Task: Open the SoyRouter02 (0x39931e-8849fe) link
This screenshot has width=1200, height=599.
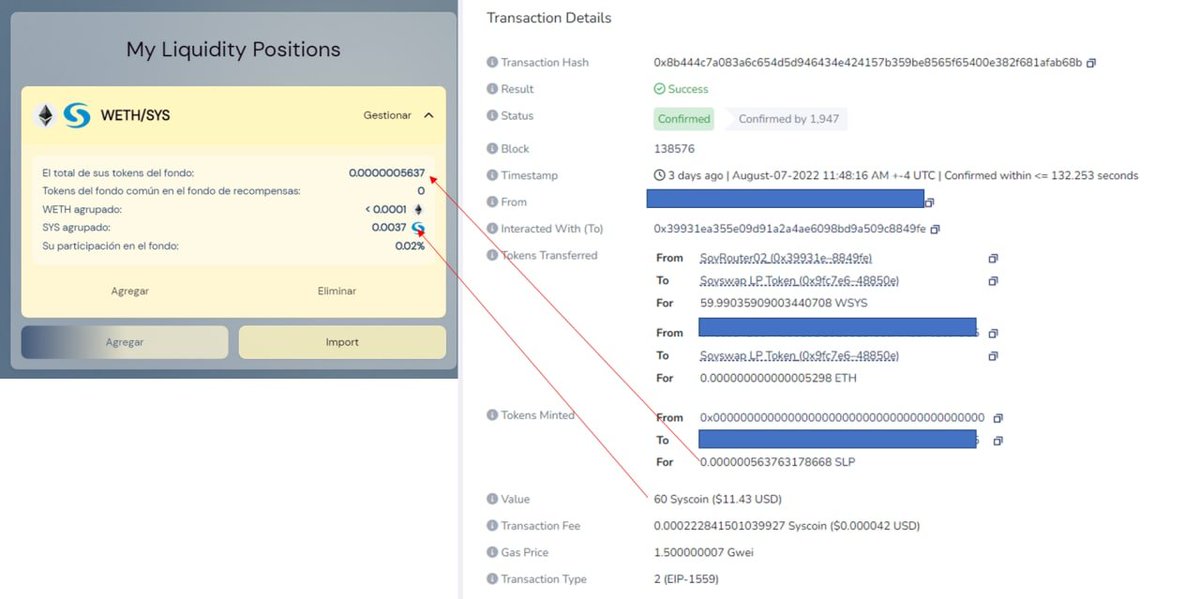Action: (785, 258)
